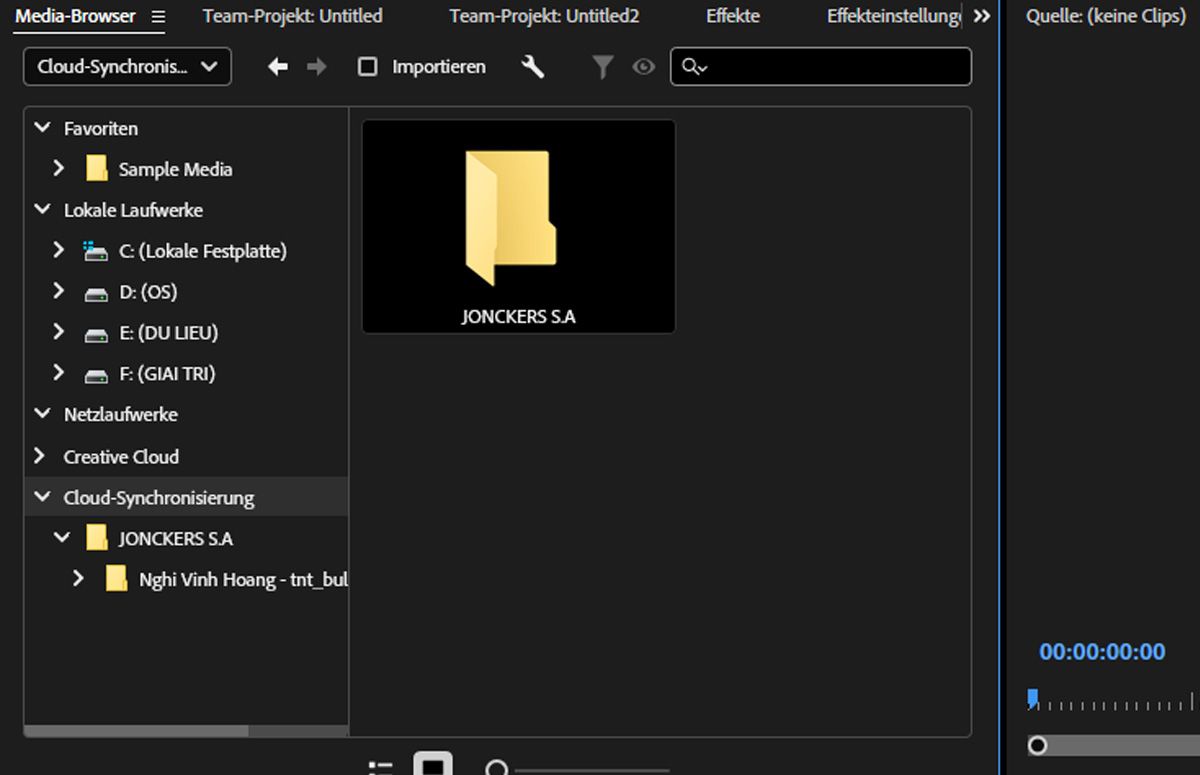Click the C: drive icon
The height and width of the screenshot is (775, 1200).
click(x=96, y=251)
